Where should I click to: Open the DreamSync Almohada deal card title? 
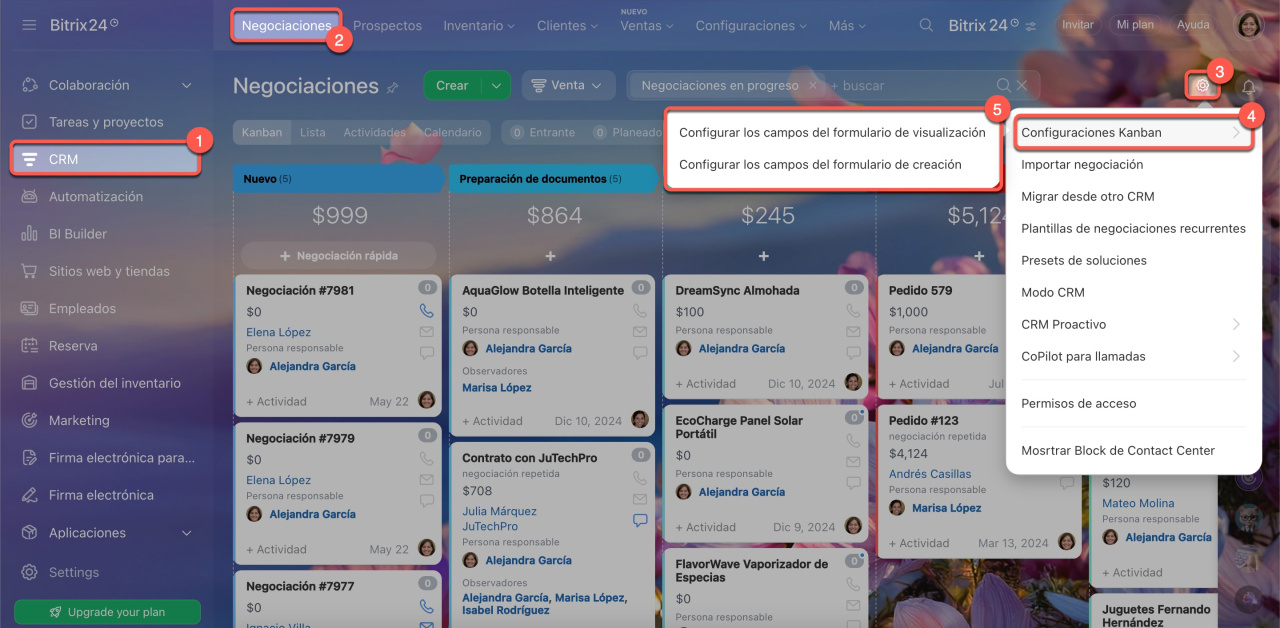pyautogui.click(x=737, y=290)
